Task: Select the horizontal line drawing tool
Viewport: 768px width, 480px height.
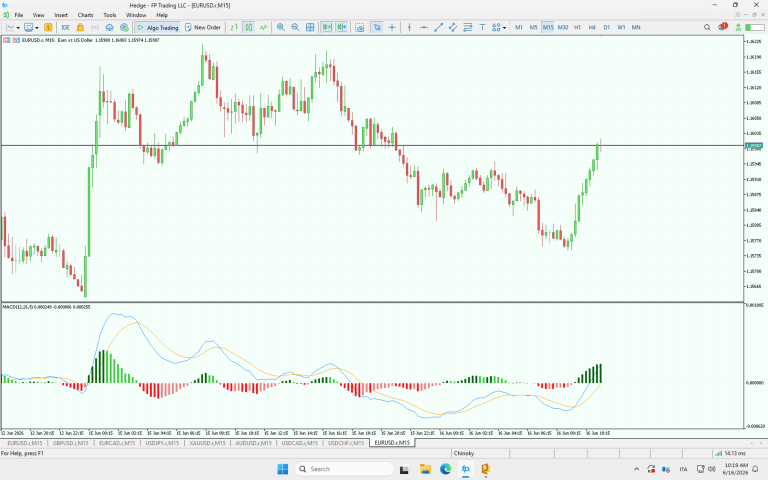Action: (424, 27)
